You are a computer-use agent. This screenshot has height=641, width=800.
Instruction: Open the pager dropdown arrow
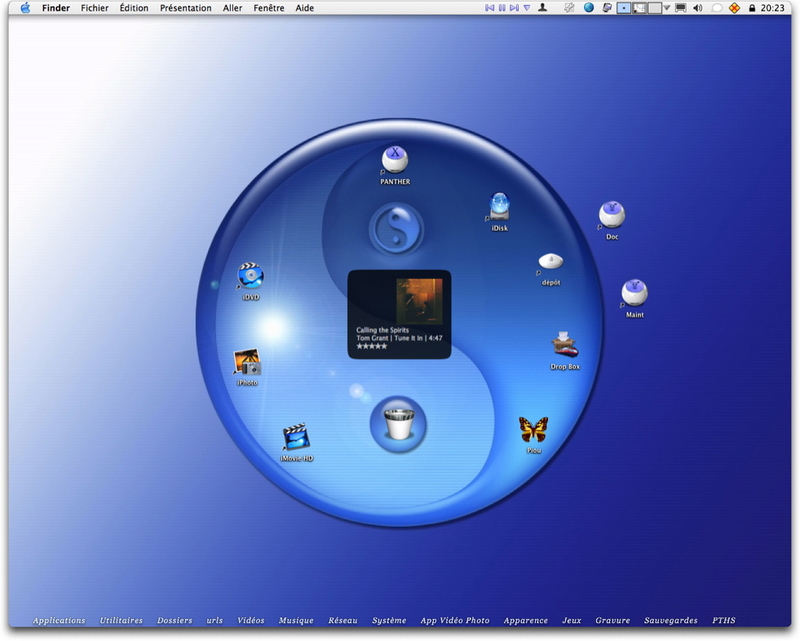(666, 8)
